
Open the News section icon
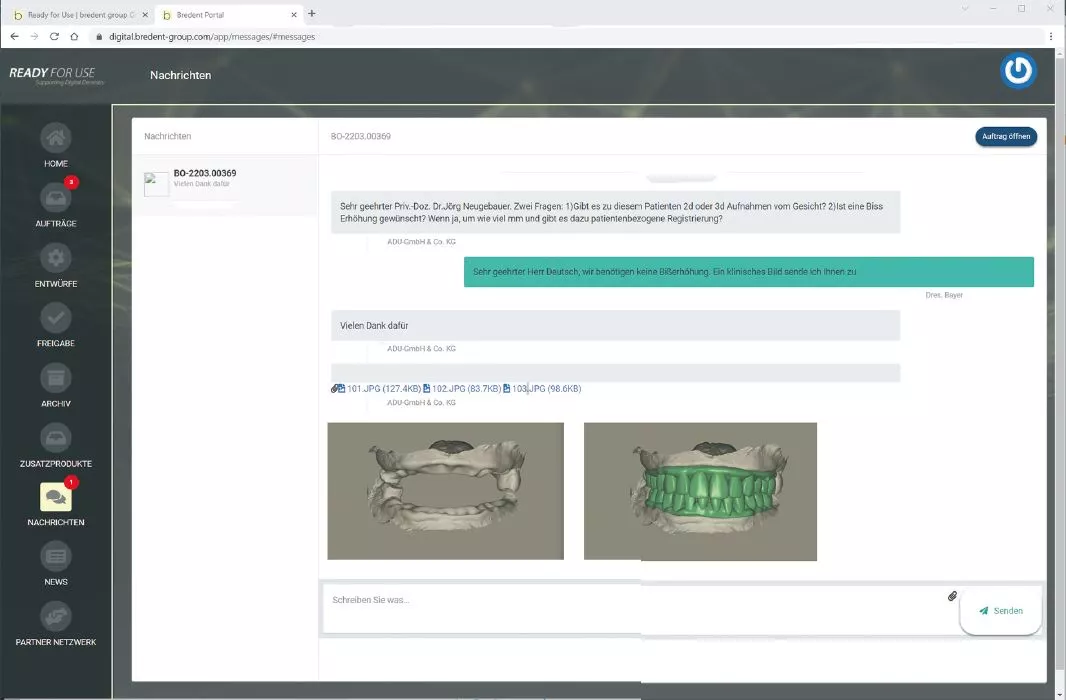point(56,557)
